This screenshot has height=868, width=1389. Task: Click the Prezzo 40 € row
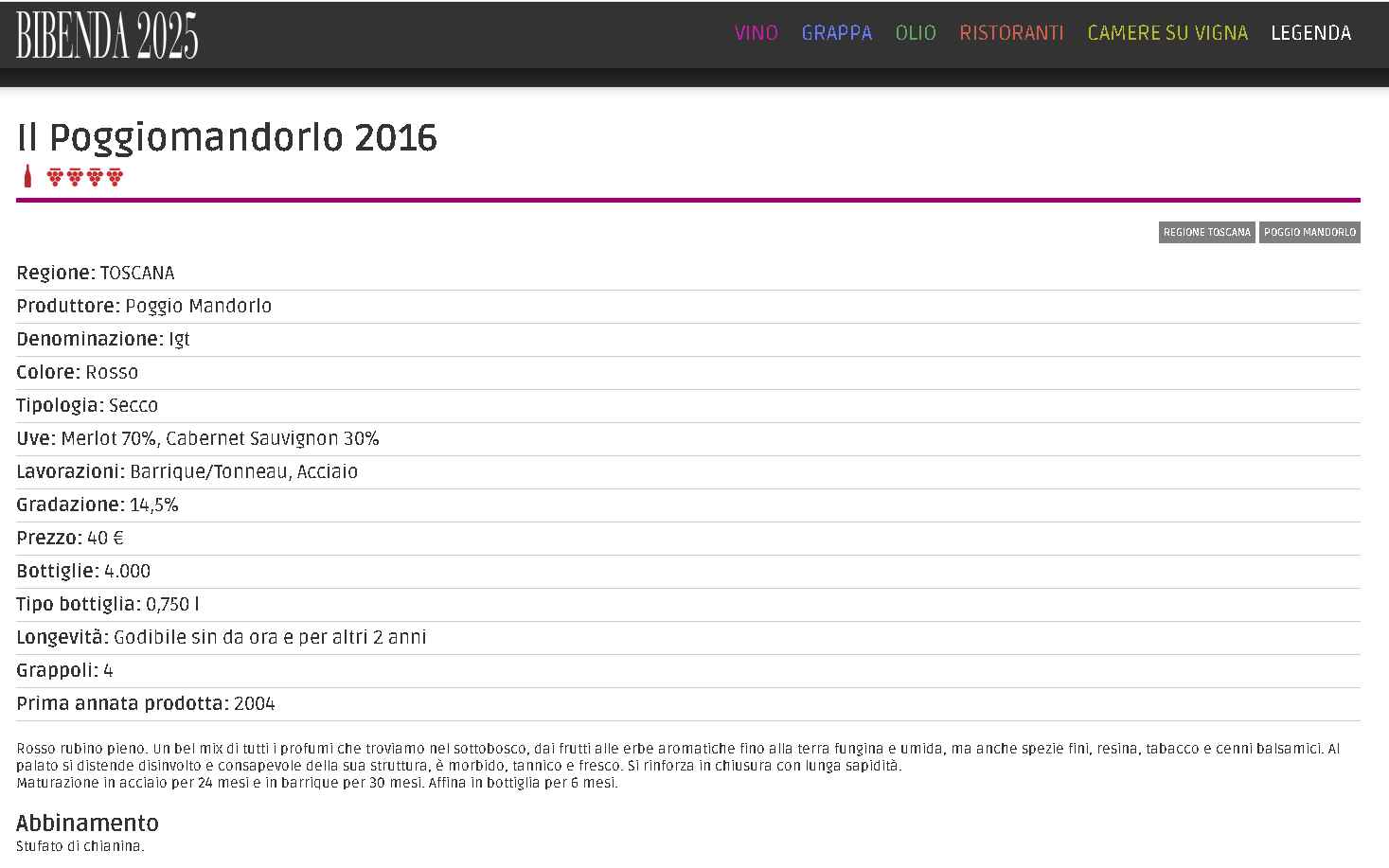tap(70, 538)
